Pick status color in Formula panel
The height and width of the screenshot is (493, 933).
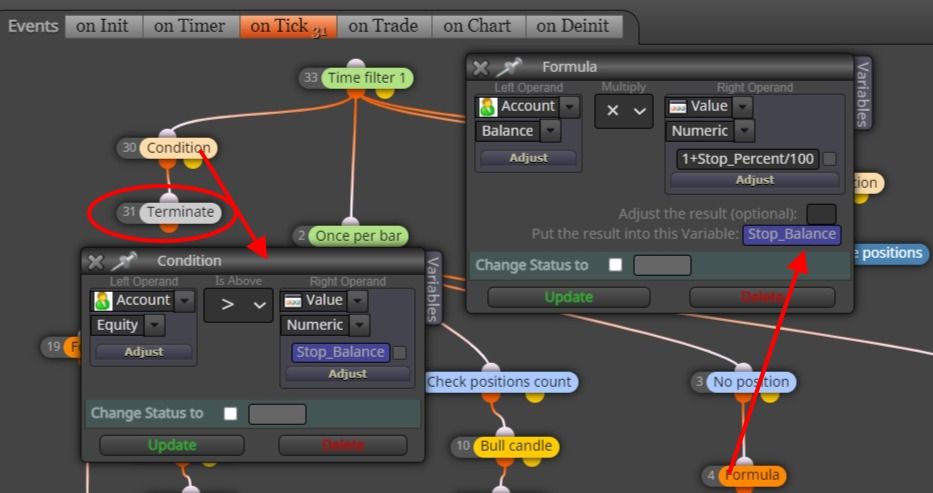[x=662, y=265]
